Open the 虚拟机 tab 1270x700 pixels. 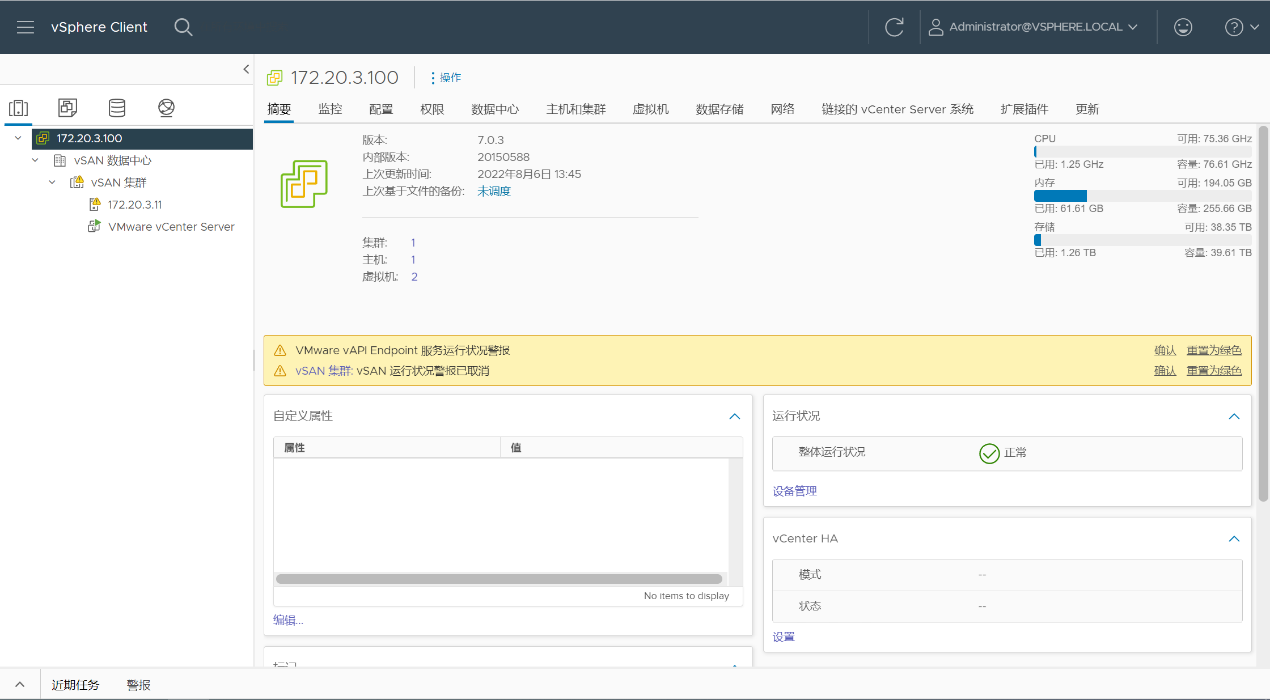tap(651, 109)
